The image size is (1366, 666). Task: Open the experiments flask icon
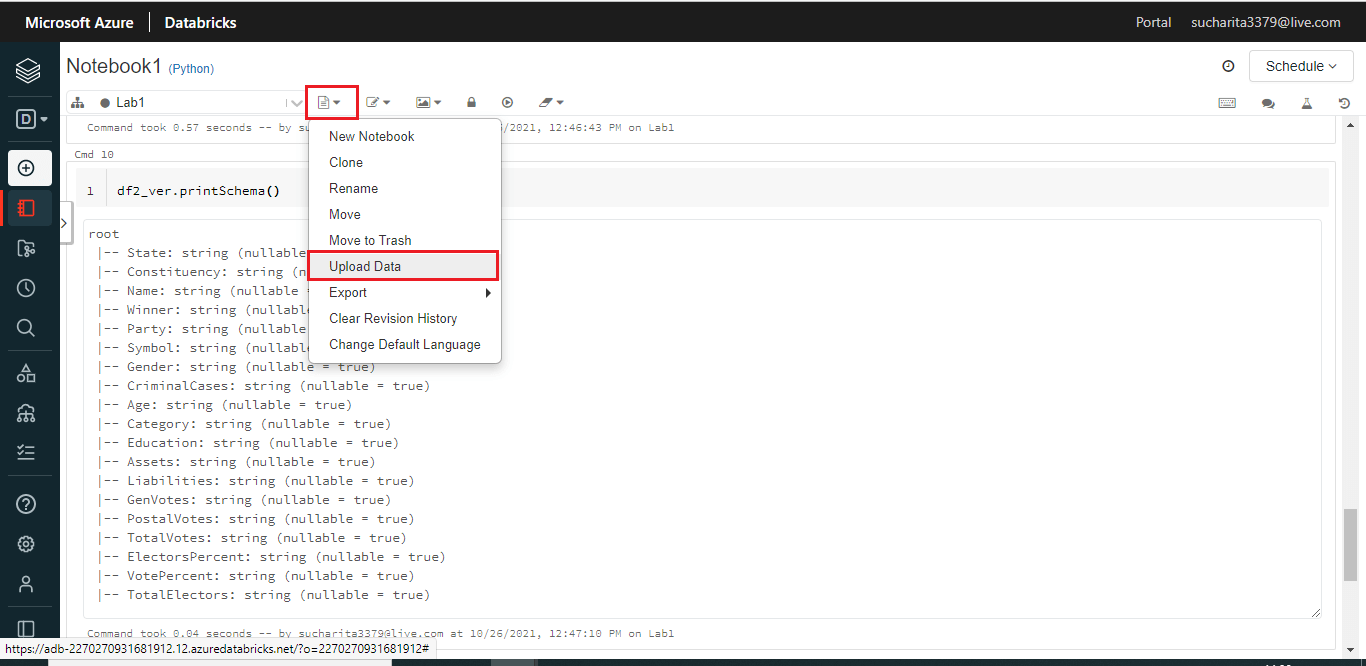coord(1306,102)
